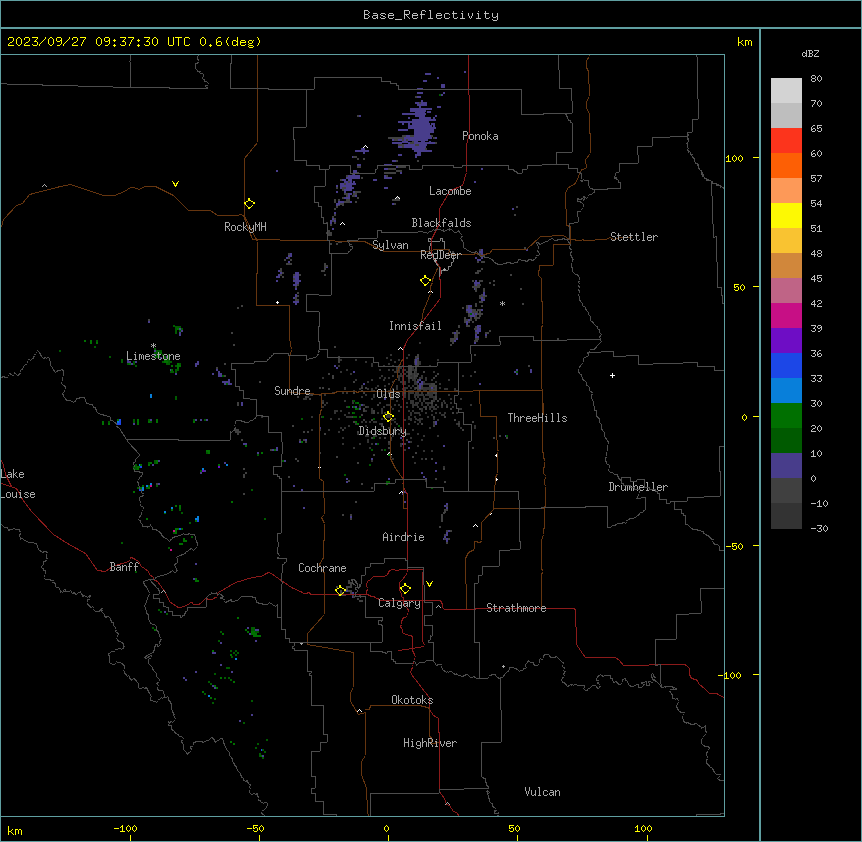Viewport: 862px width, 842px height.
Task: Click the Stettler city label
Action: 634,237
